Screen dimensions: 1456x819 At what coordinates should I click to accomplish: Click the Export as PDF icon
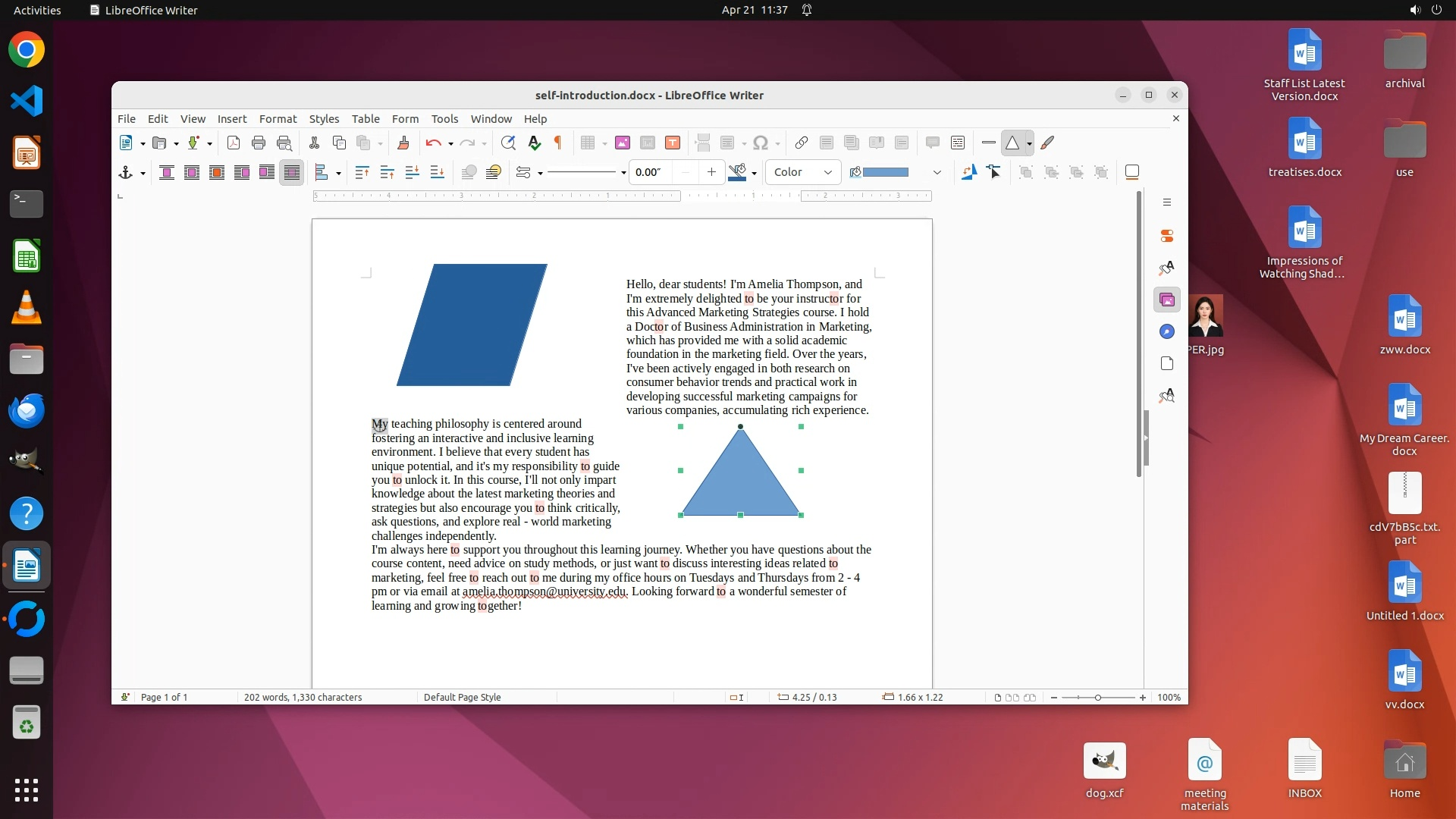click(234, 143)
